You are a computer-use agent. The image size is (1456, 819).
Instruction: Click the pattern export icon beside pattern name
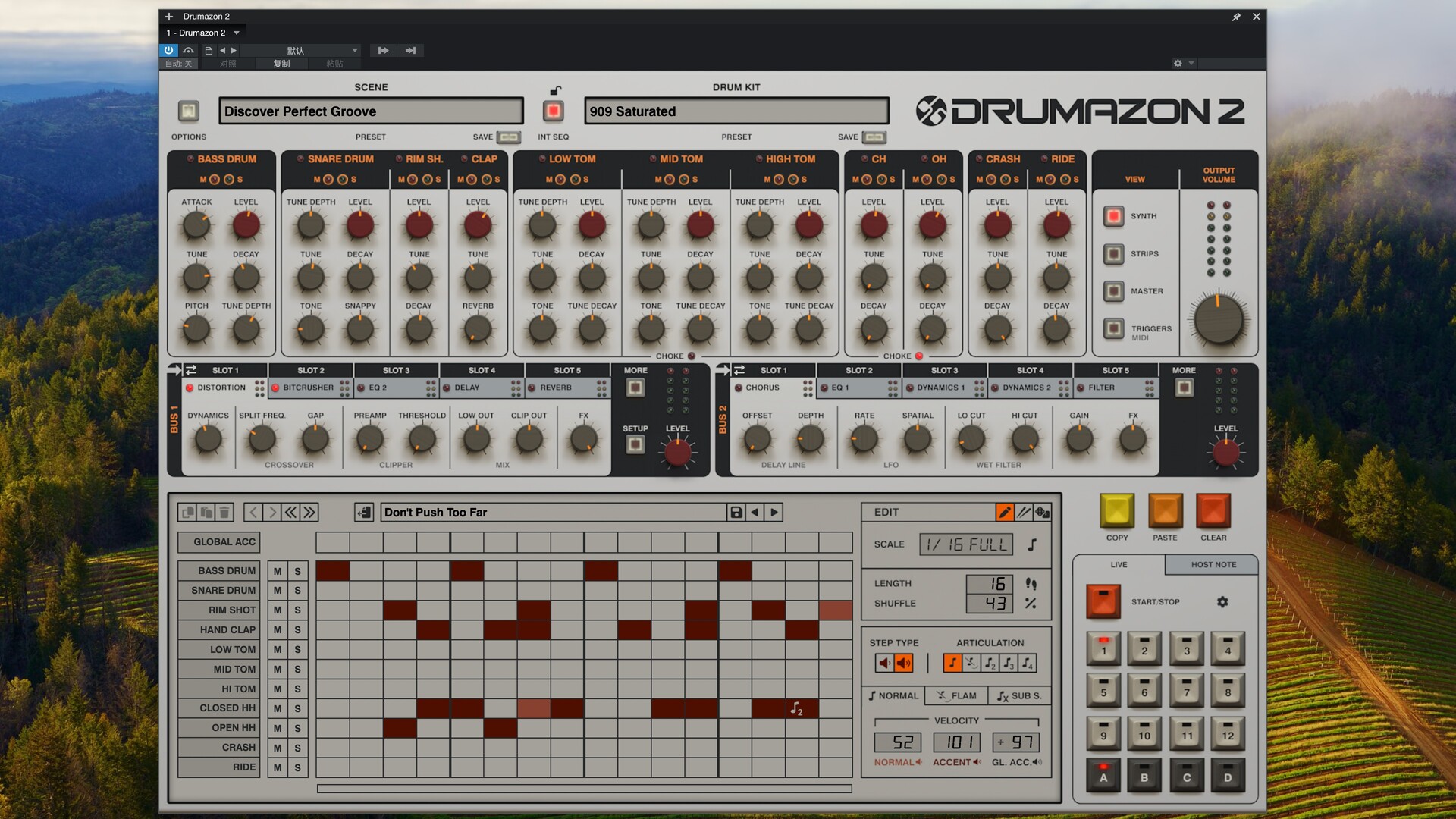pos(364,513)
